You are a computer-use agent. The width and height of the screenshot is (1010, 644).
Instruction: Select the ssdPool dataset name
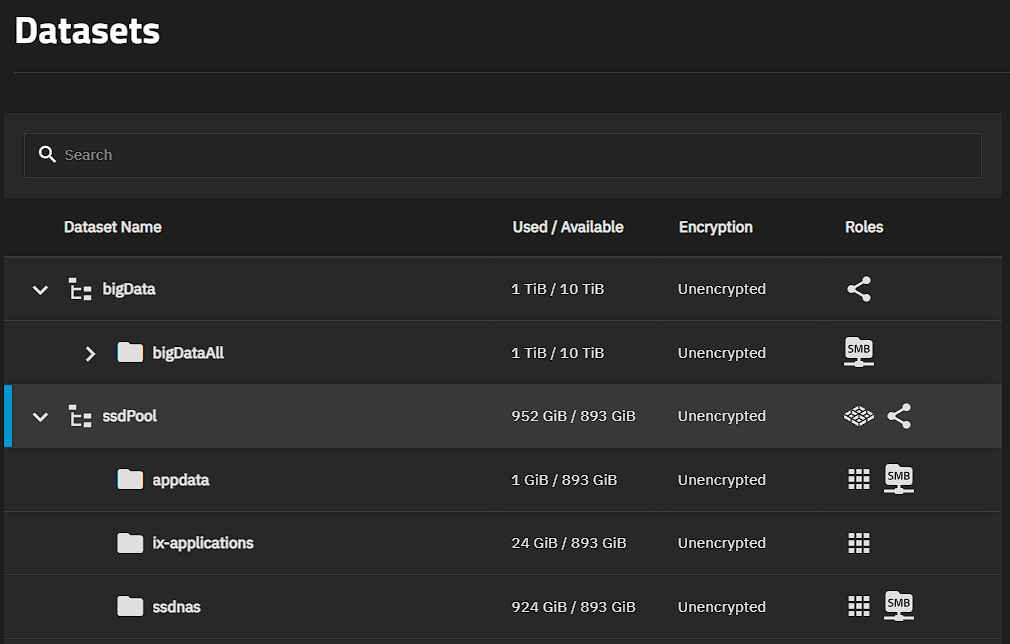[129, 416]
